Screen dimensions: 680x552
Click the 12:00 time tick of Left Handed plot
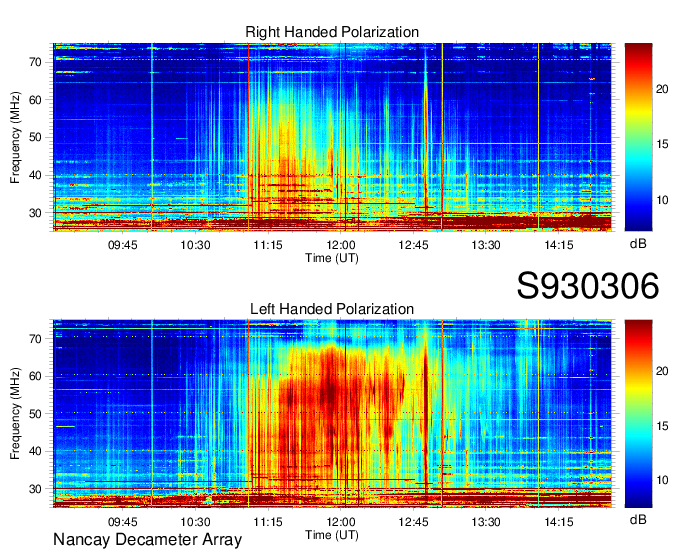point(340,522)
